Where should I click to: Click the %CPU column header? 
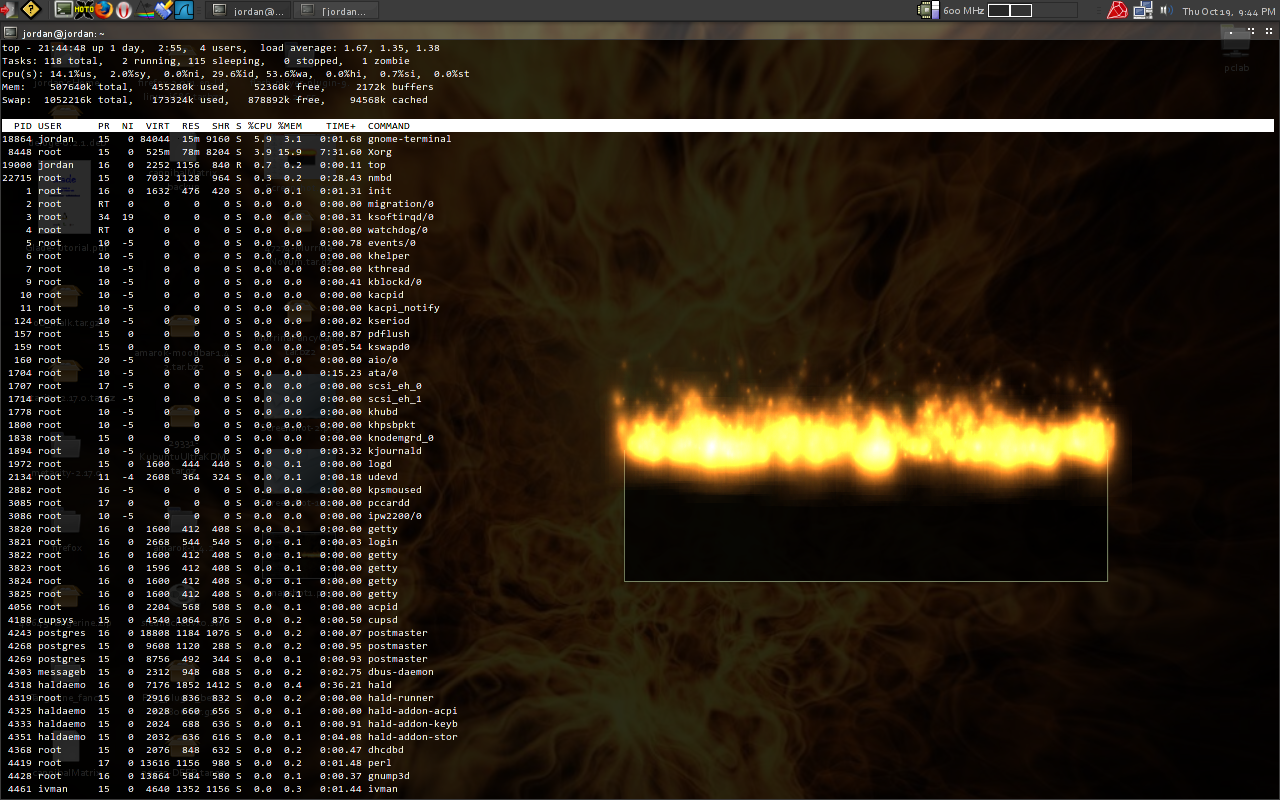260,126
